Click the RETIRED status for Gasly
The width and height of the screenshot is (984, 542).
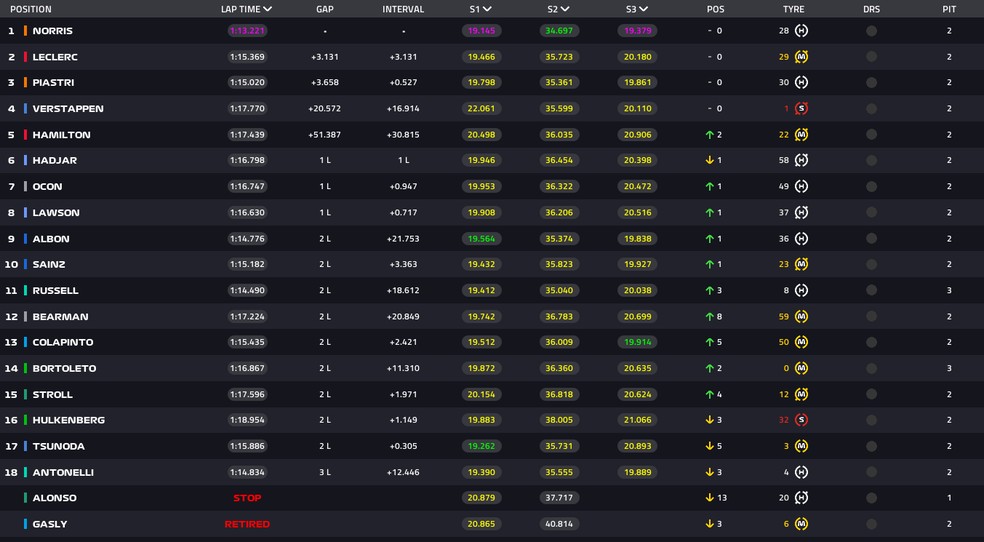tap(247, 524)
